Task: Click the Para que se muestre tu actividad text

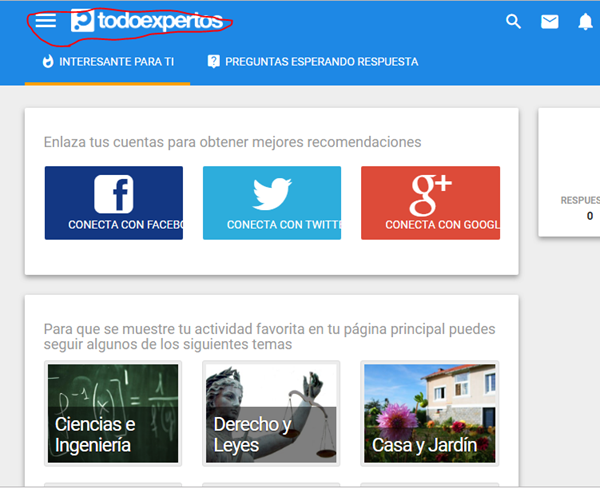Action: point(269,336)
